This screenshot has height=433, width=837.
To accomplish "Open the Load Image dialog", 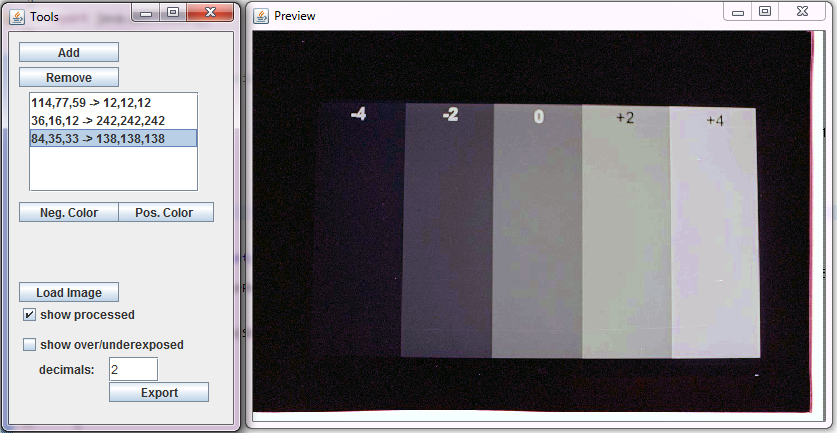I will pyautogui.click(x=68, y=292).
